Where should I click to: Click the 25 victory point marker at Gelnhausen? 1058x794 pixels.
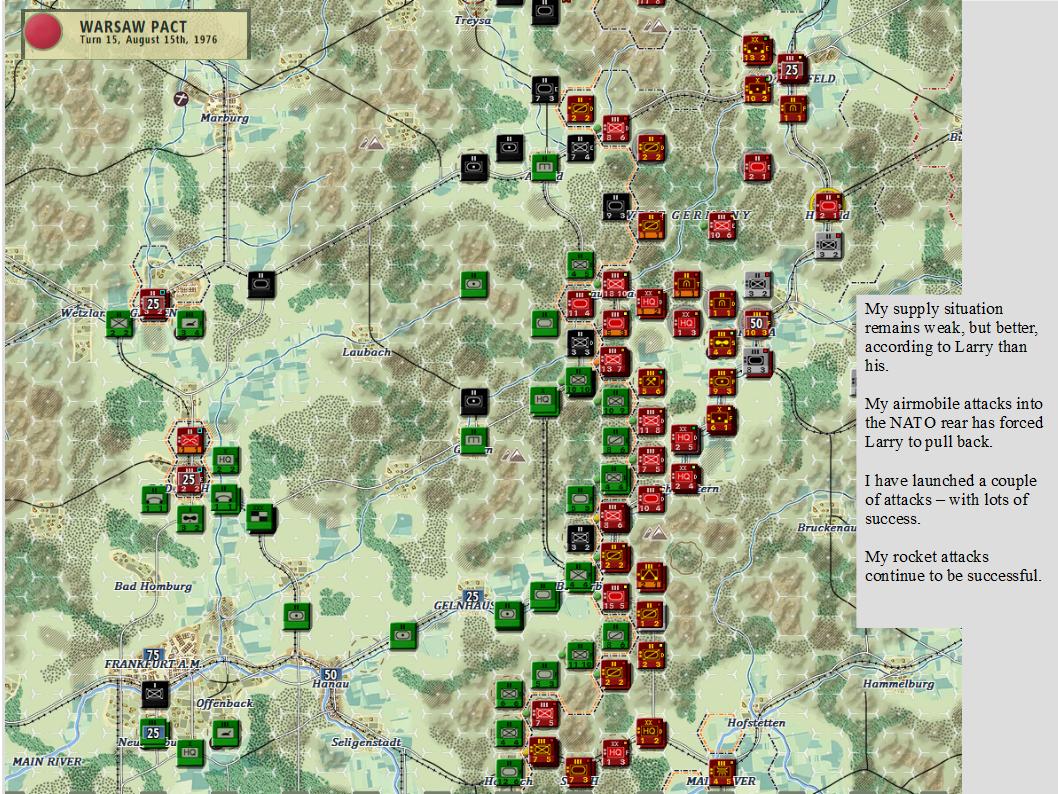pos(472,596)
